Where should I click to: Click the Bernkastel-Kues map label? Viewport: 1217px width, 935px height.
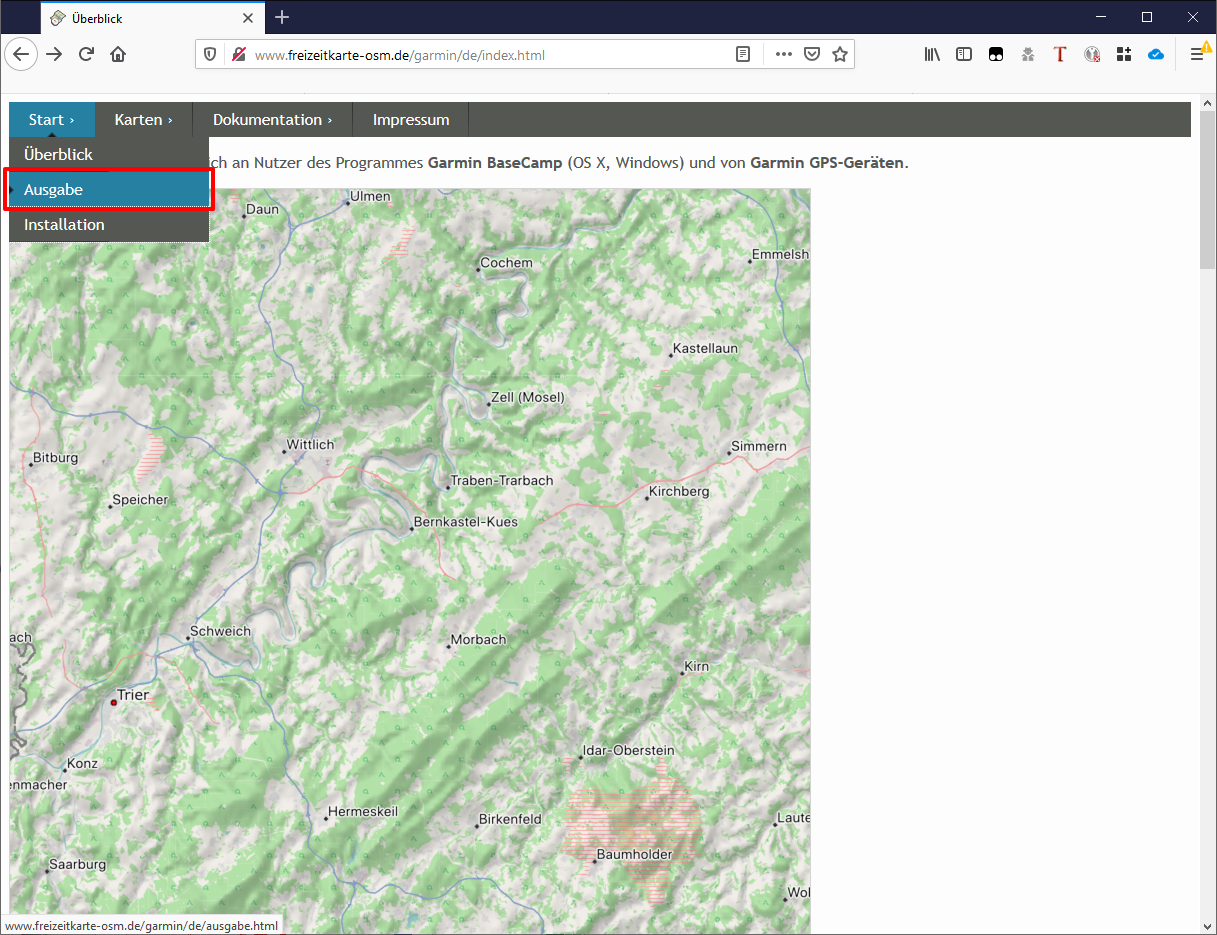point(465,522)
